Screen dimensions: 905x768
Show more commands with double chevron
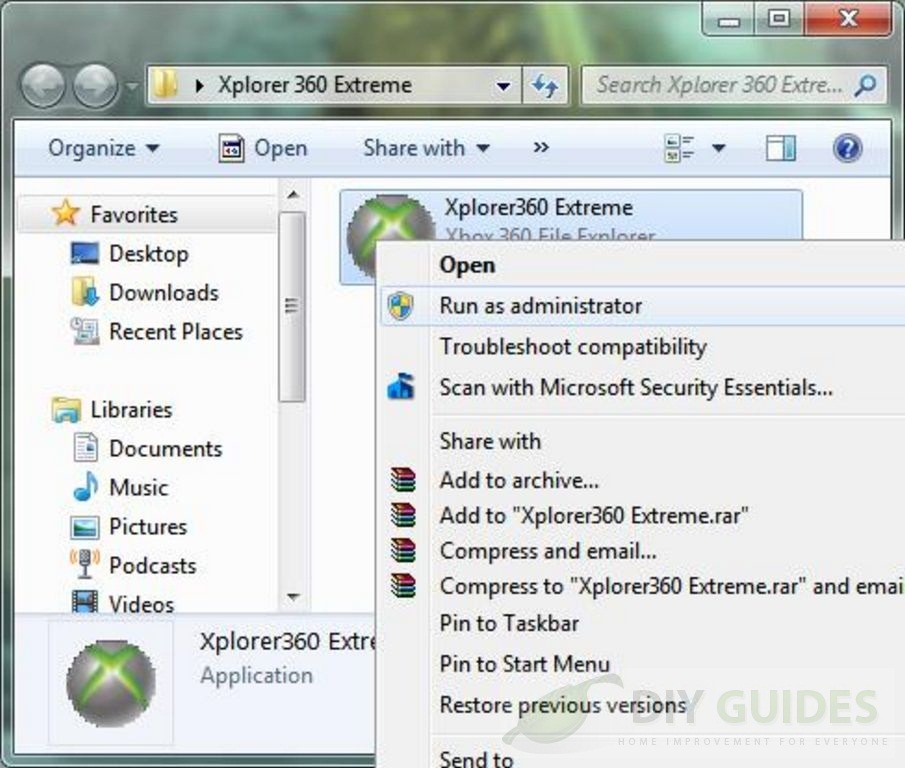(541, 148)
